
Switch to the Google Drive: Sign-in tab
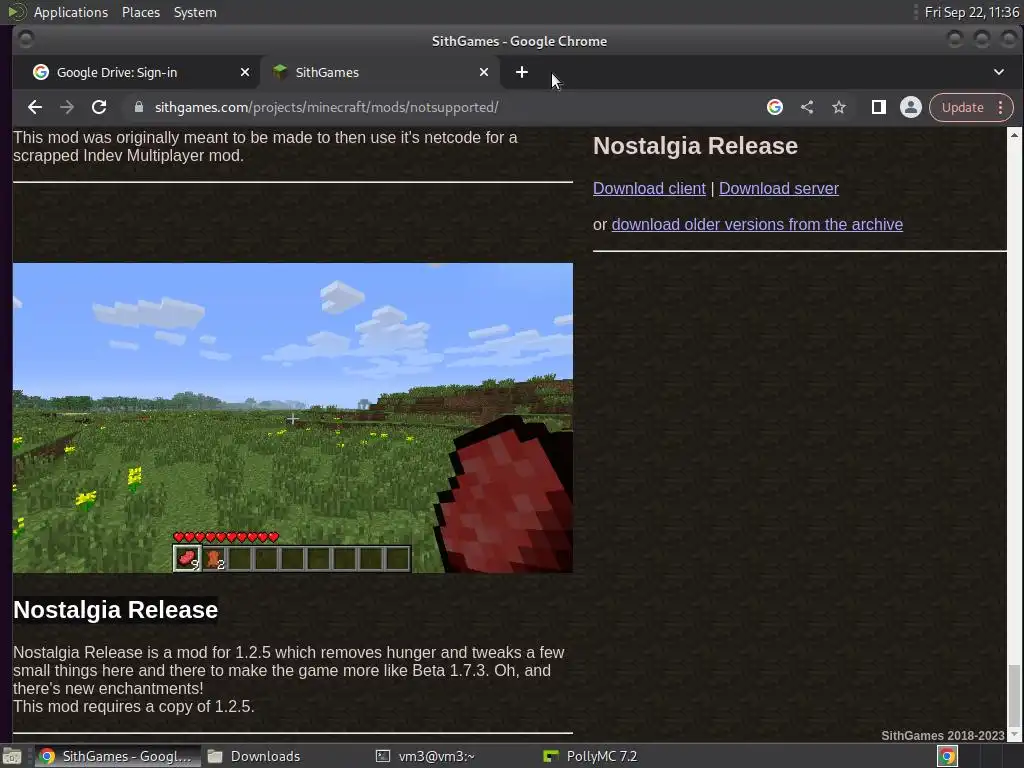[140, 72]
